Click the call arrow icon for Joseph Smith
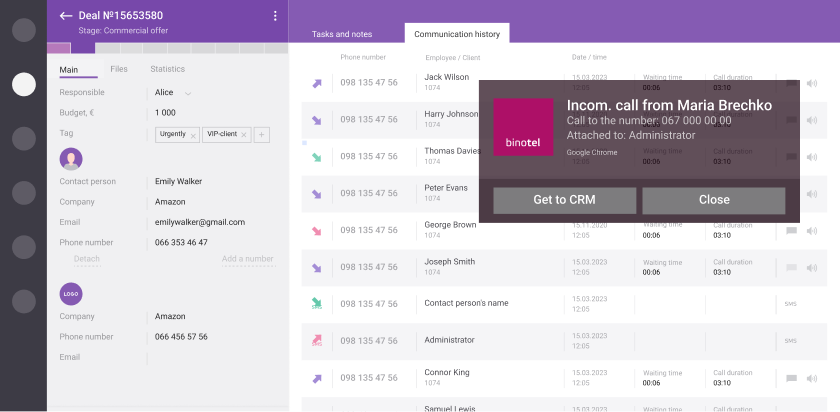 (317, 268)
